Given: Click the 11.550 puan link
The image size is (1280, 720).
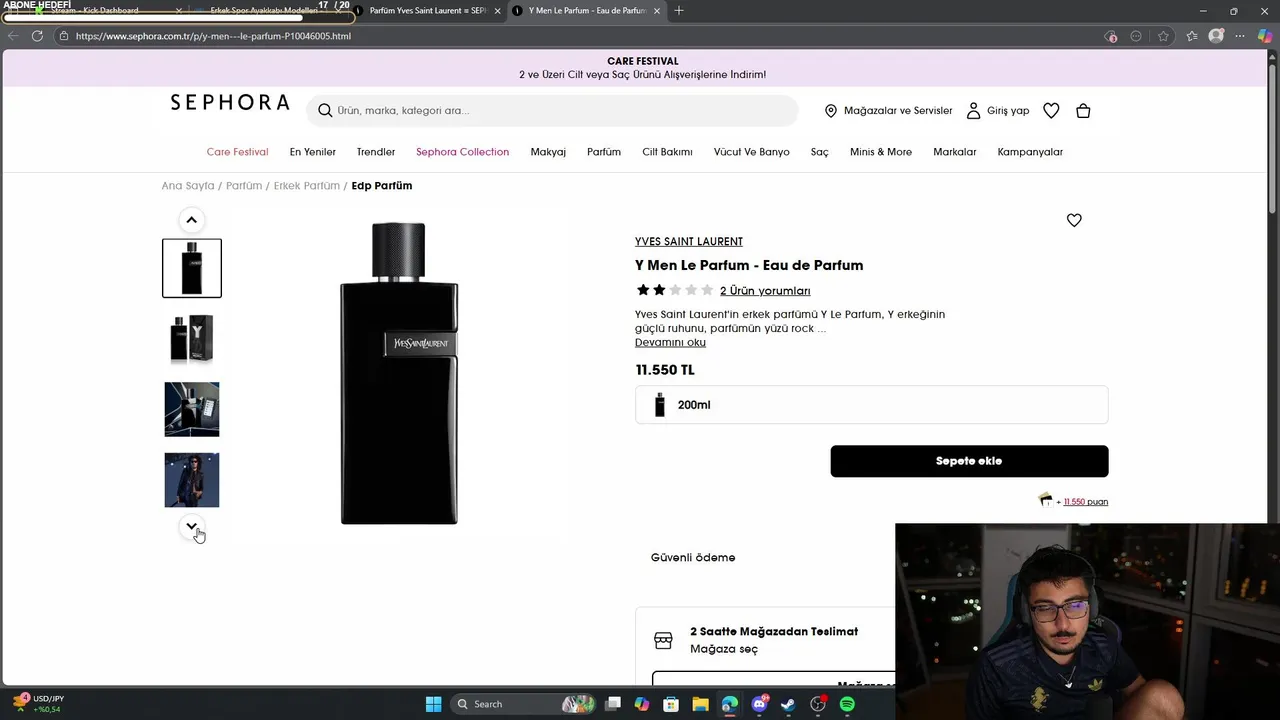Looking at the screenshot, I should (1086, 502).
